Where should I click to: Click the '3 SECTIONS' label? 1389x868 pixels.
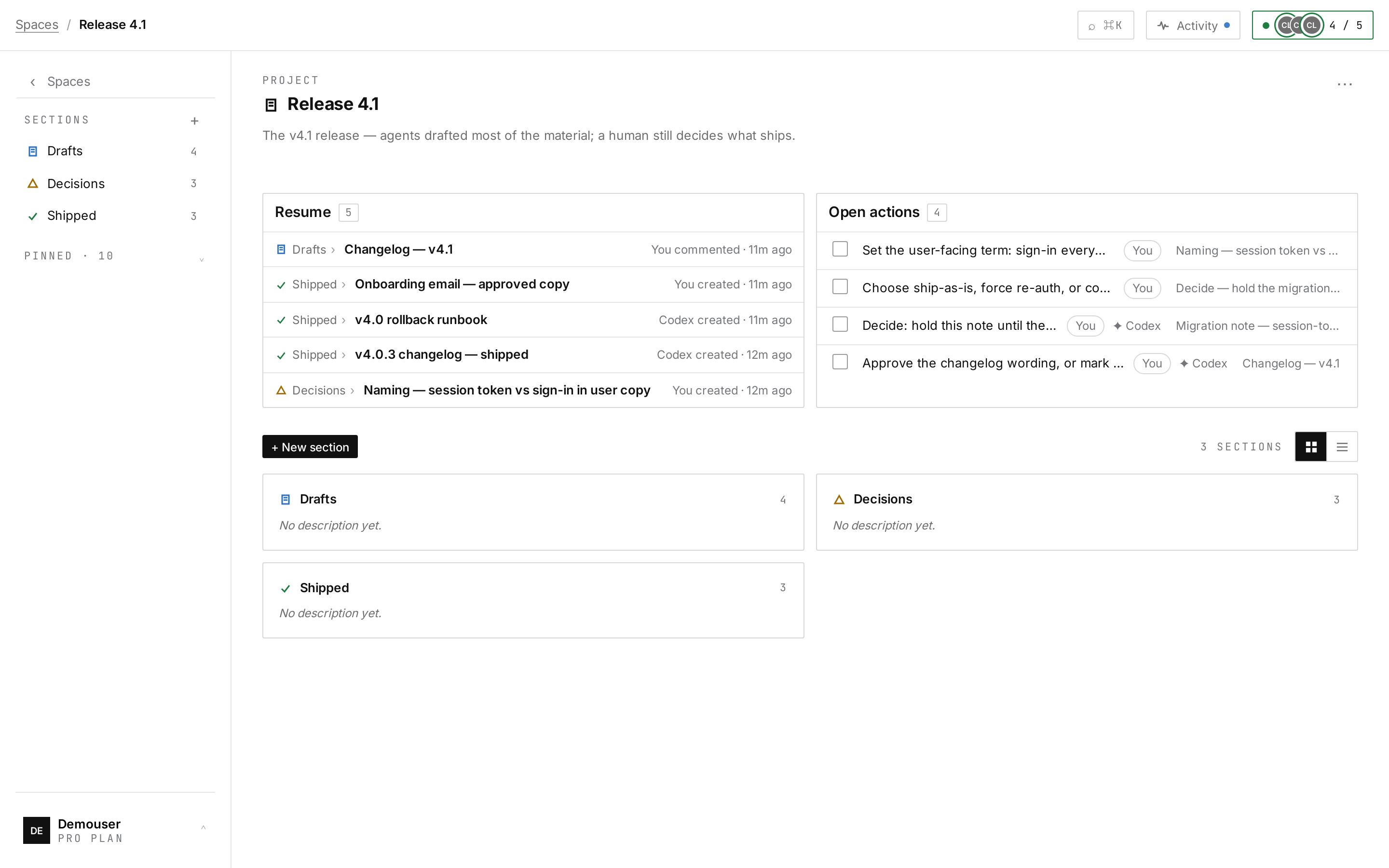[x=1241, y=447]
